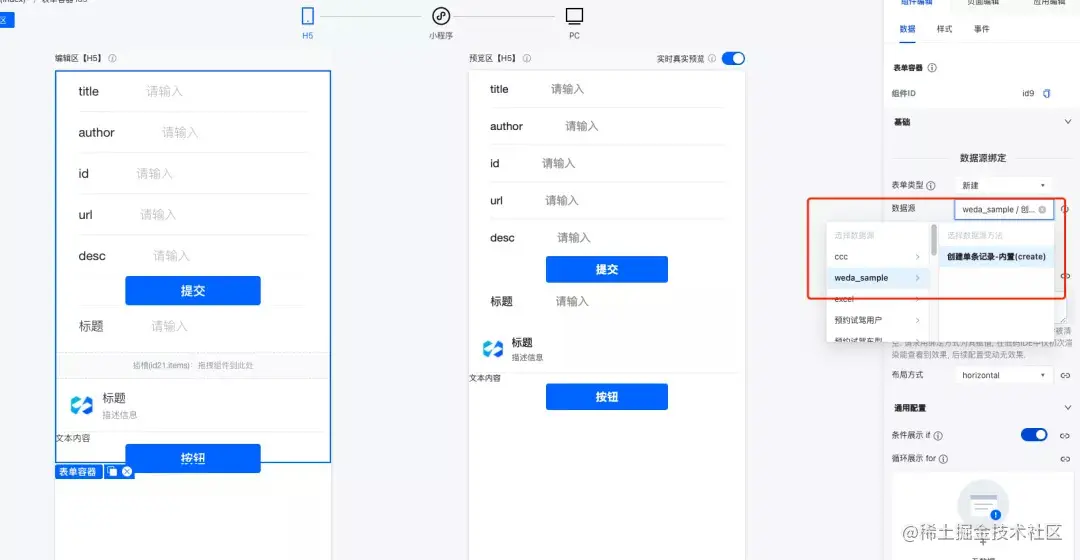Click the 标题 logo icon in edit area

click(x=81, y=405)
